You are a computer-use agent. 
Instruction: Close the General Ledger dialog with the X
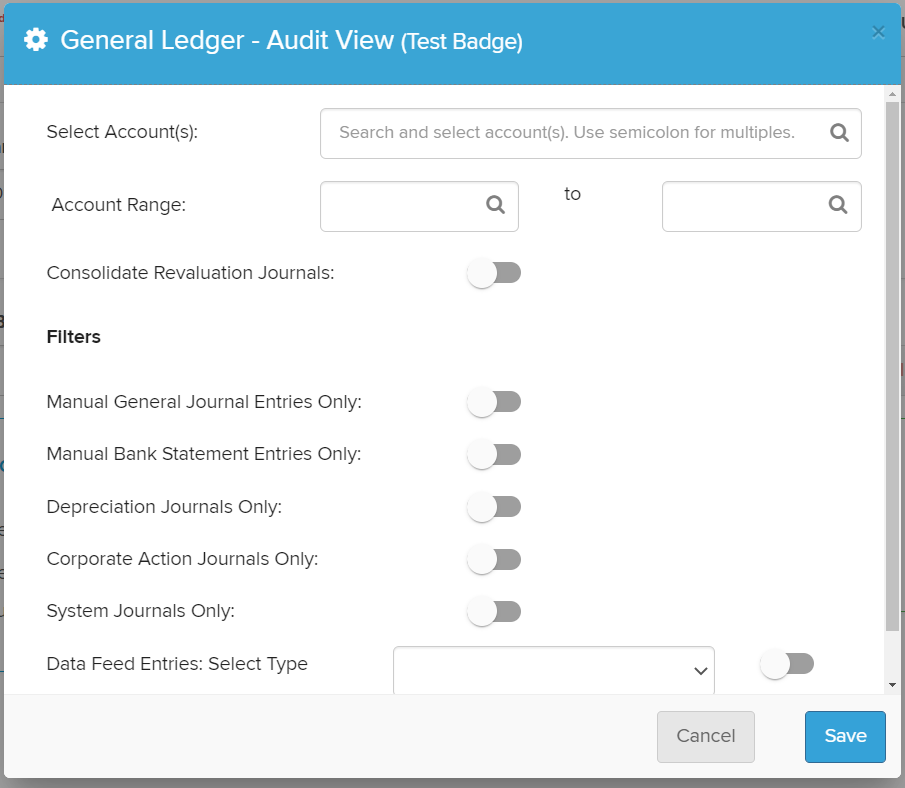coord(878,32)
